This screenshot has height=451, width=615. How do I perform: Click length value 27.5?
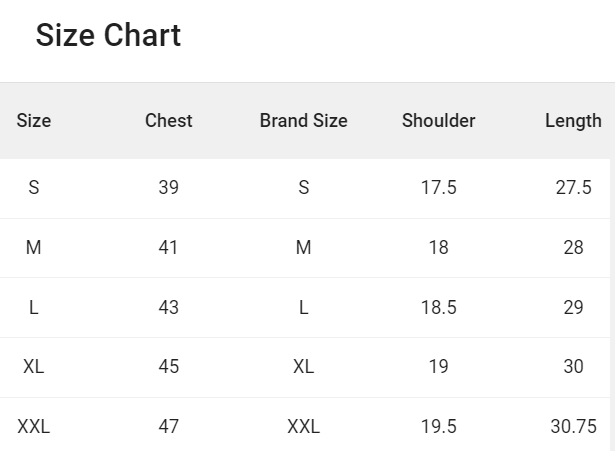coord(573,187)
